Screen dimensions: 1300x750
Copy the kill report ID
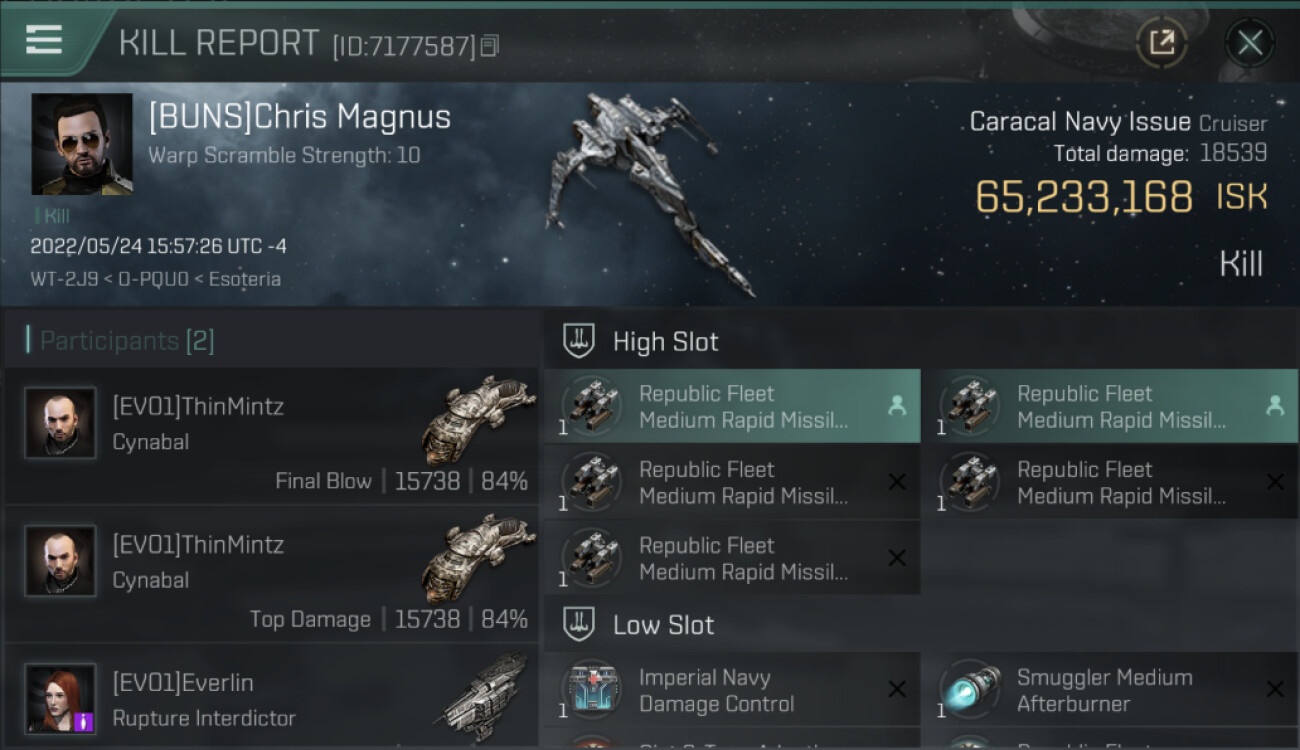coord(489,46)
